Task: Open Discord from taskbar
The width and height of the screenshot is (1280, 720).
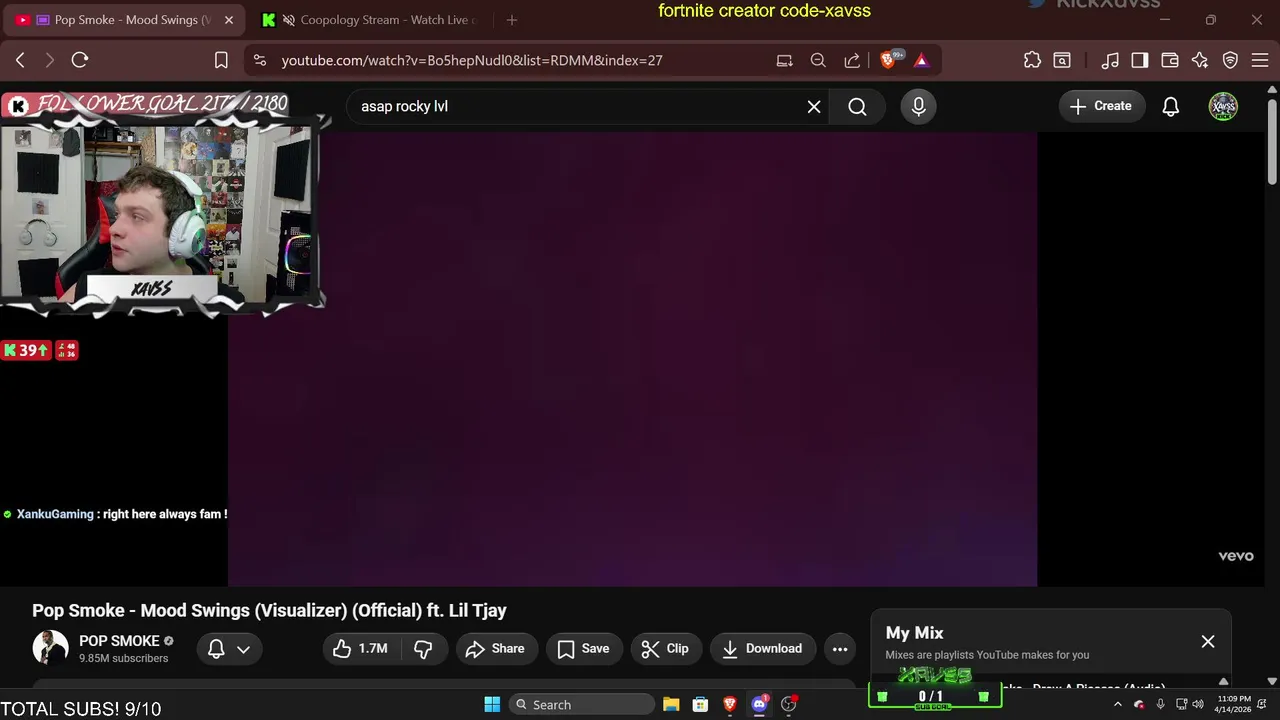Action: [x=759, y=704]
